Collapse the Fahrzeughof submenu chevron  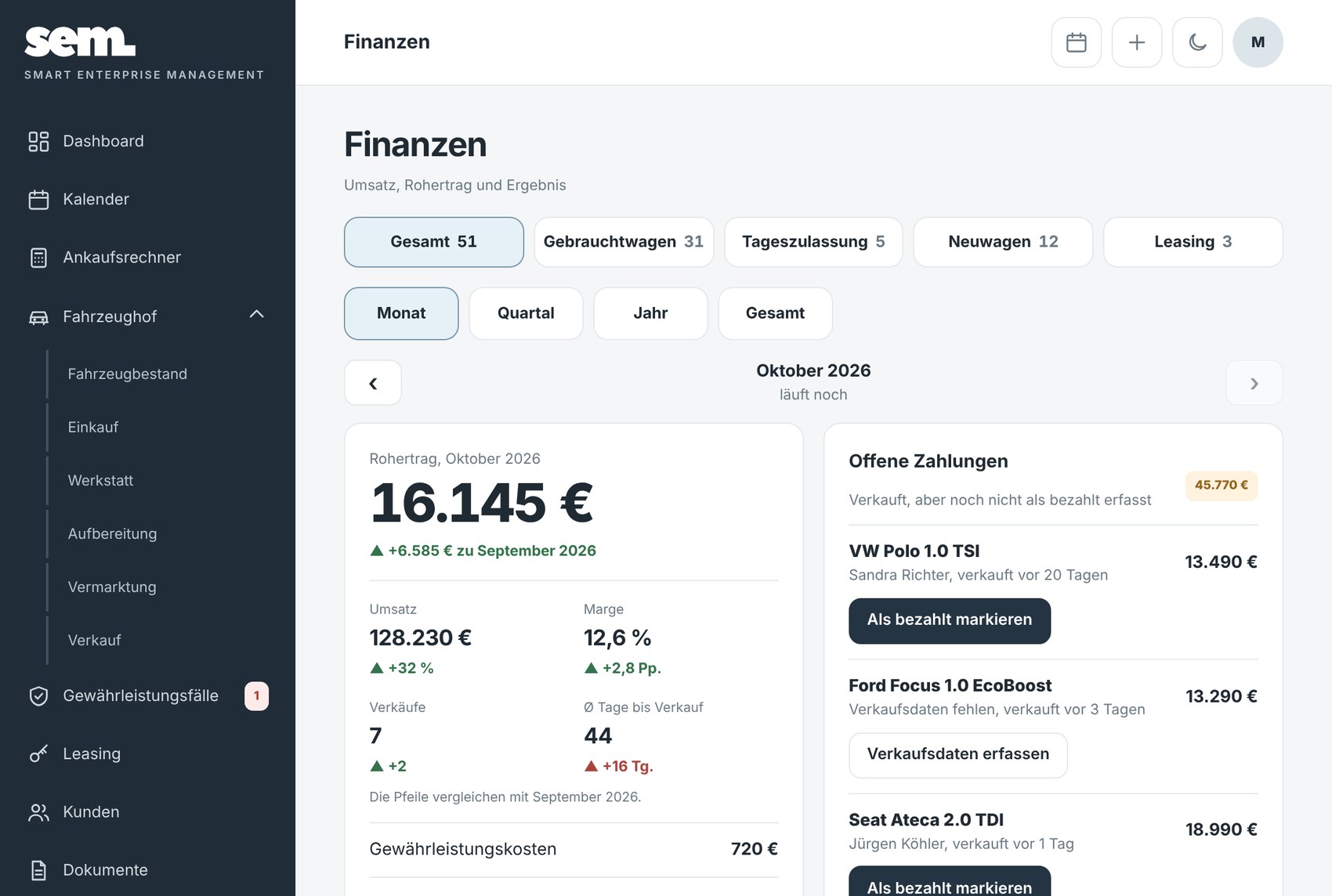point(256,314)
